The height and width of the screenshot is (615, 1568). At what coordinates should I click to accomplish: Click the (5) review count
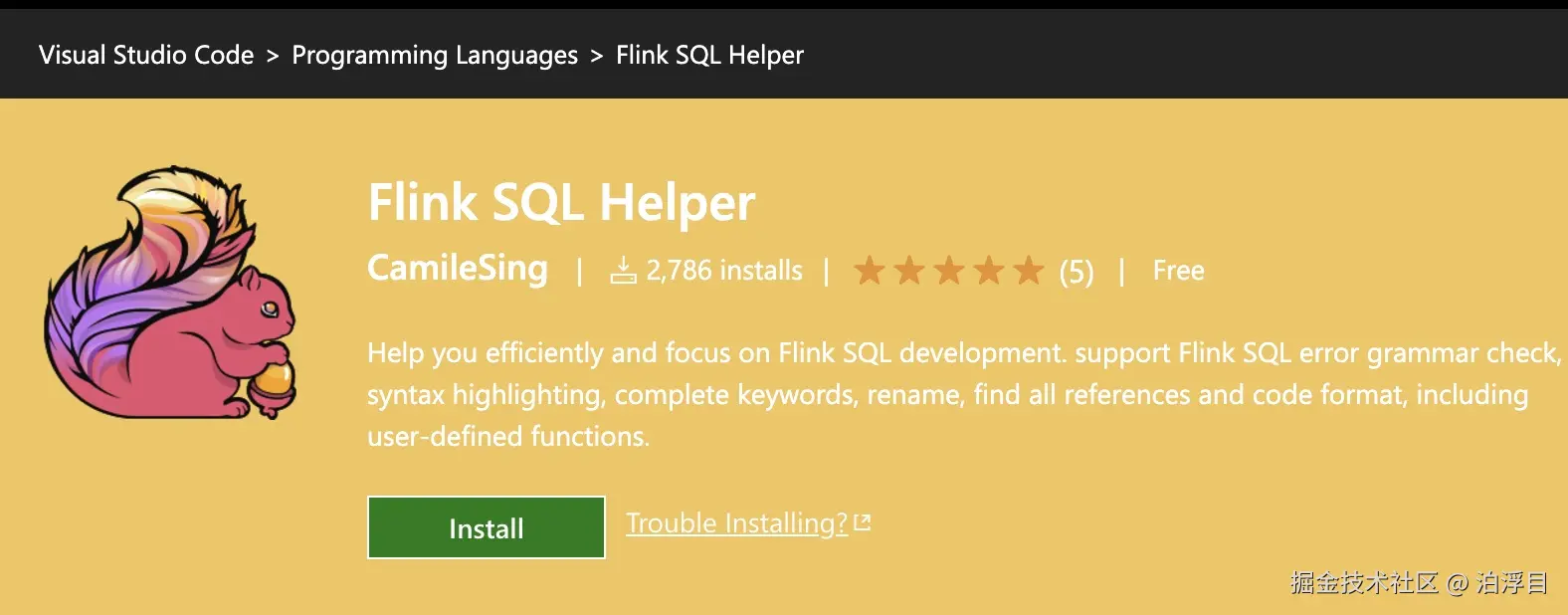1076,271
